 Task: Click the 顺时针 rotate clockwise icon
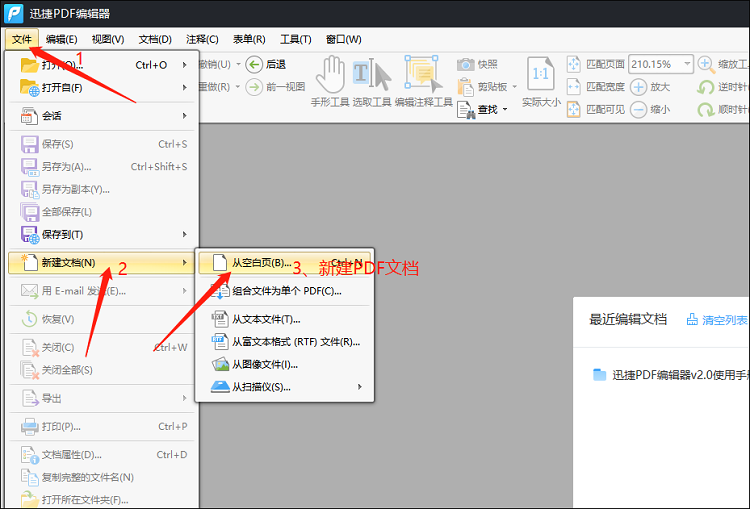click(706, 110)
